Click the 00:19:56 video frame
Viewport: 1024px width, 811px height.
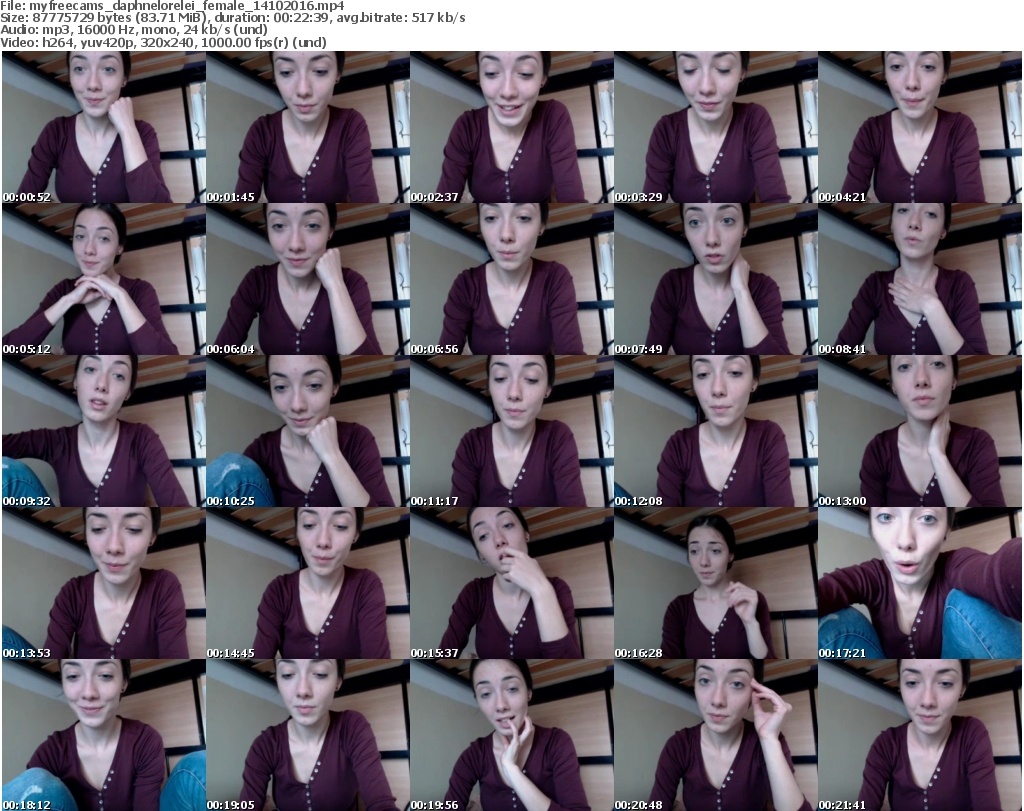tap(512, 735)
